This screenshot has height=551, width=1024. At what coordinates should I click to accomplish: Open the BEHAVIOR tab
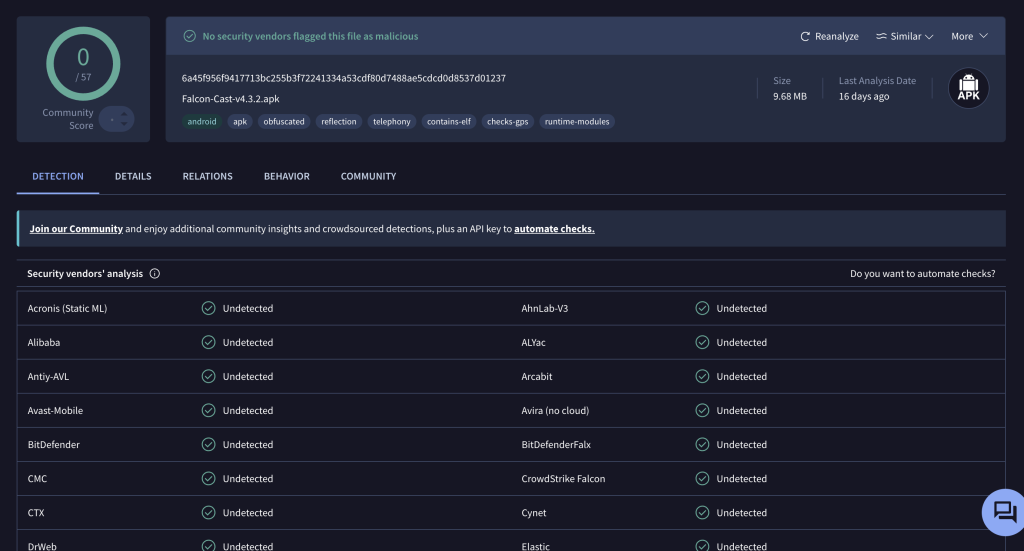tap(287, 176)
